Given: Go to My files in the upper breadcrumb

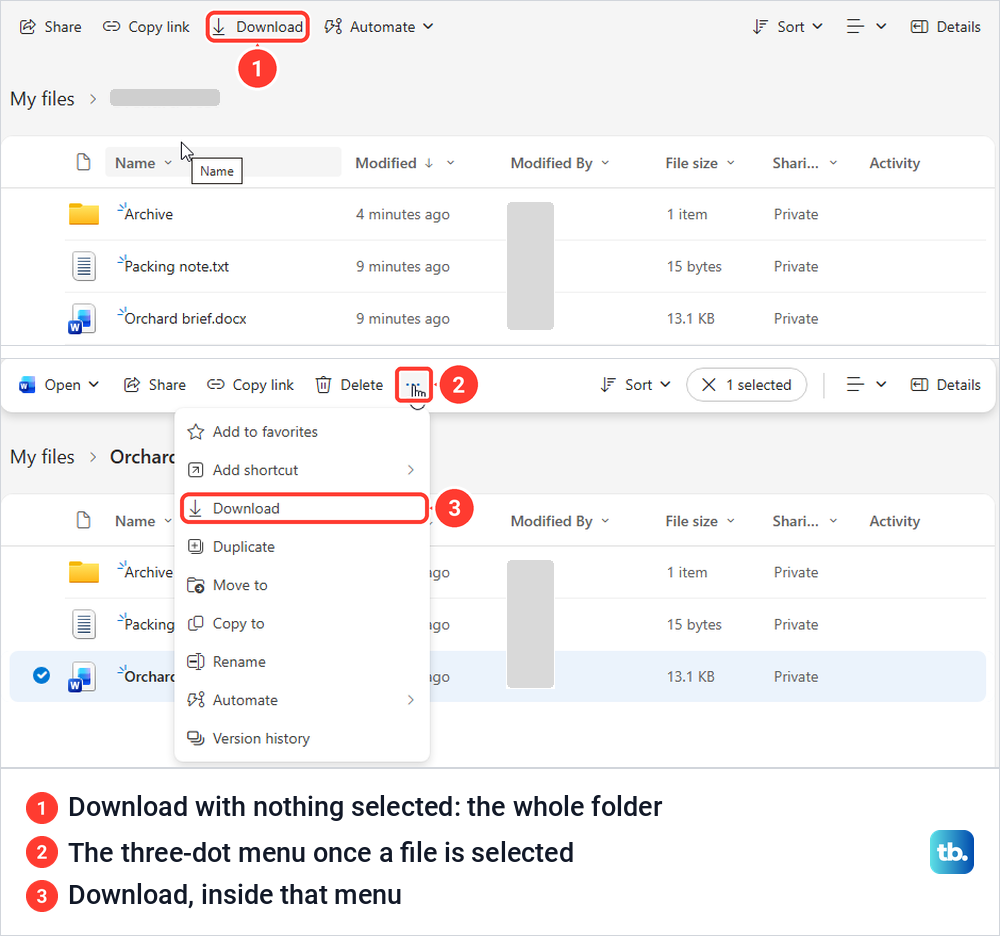Looking at the screenshot, I should tap(42, 99).
